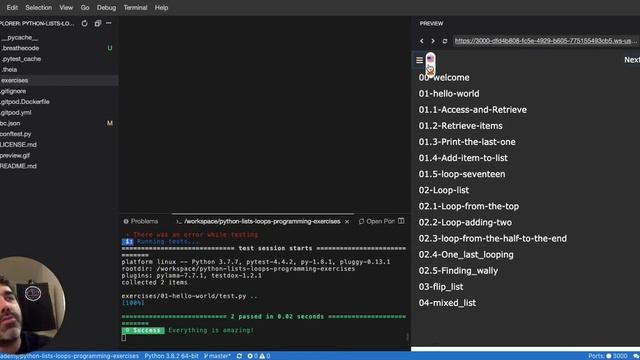This screenshot has height=360, width=640.
Task: Synchronize changes icon in status bar
Action: [x=239, y=356]
